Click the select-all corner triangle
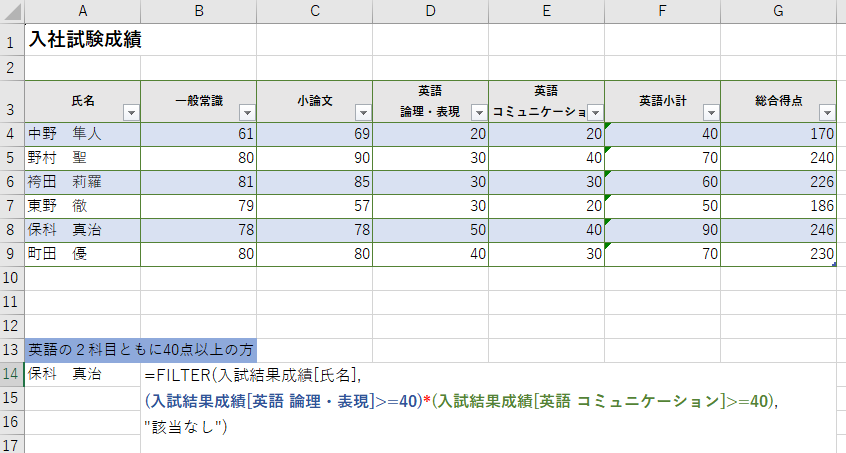This screenshot has width=846, height=453. pos(12,11)
